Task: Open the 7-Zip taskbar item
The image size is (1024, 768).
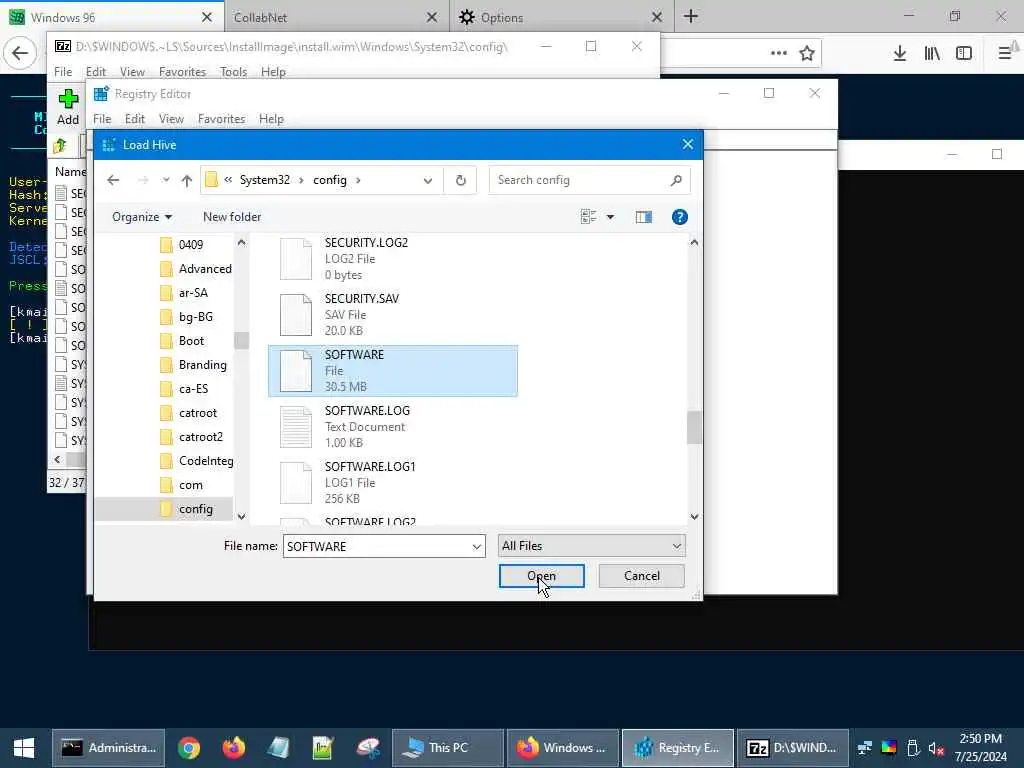Action: click(793, 748)
